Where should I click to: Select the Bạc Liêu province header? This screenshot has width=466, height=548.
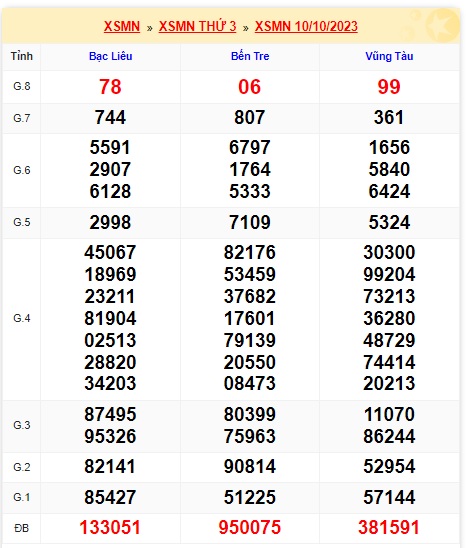pos(110,56)
